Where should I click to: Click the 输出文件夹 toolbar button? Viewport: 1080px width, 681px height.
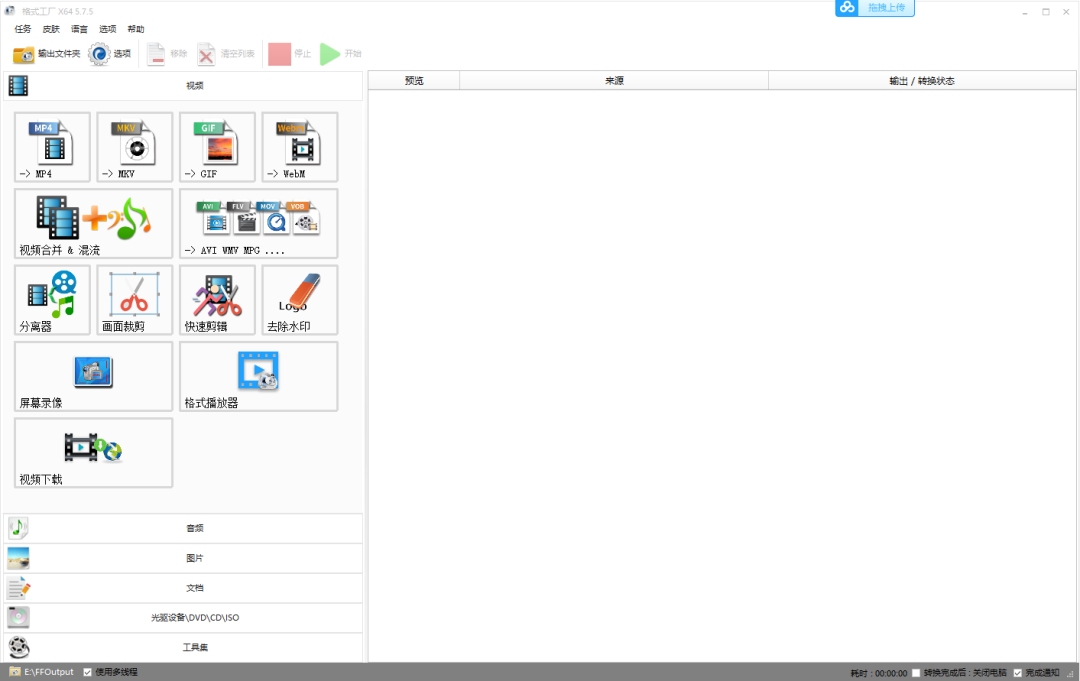[x=46, y=54]
